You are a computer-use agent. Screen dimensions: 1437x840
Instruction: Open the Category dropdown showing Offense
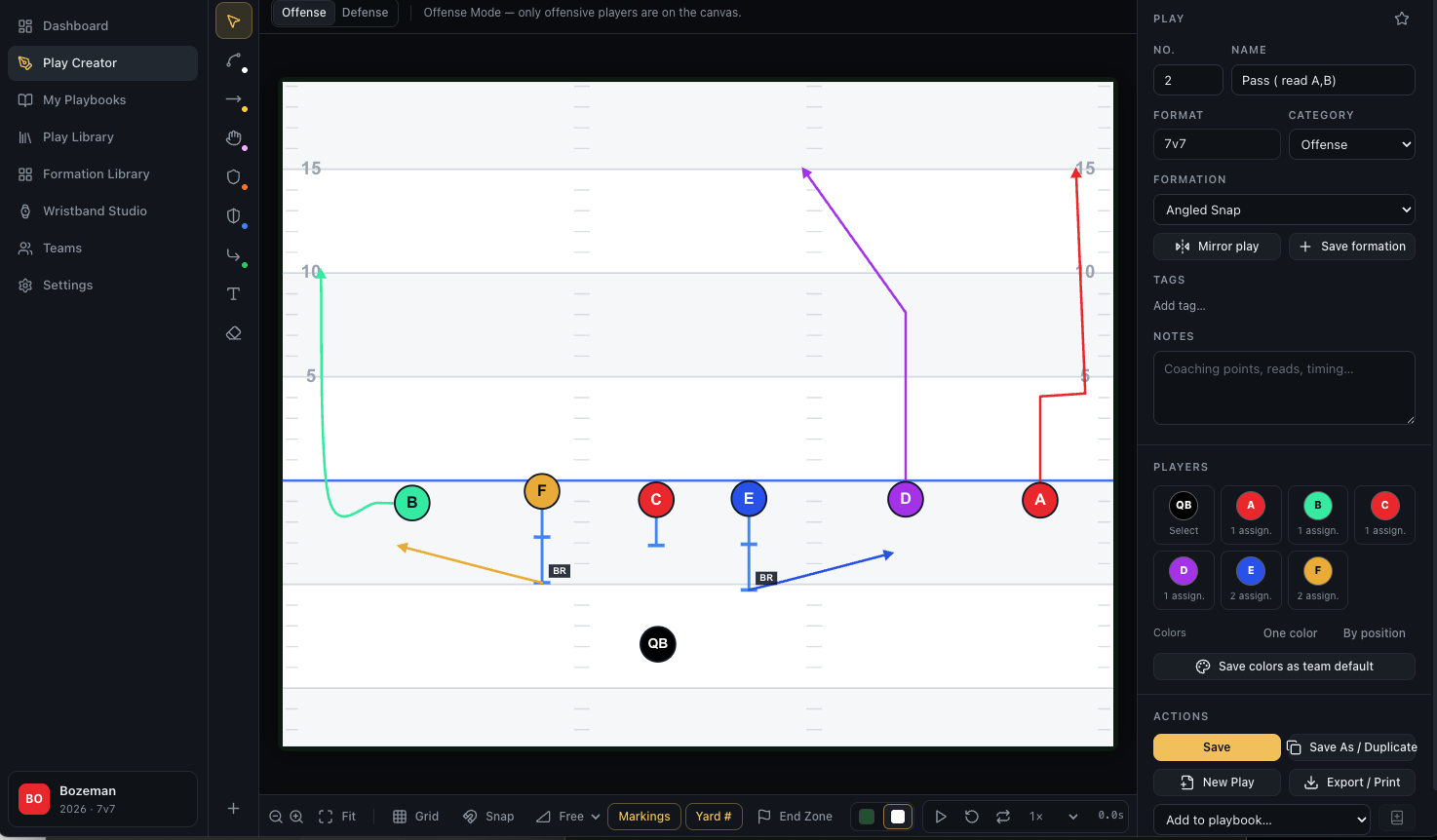pos(1351,144)
